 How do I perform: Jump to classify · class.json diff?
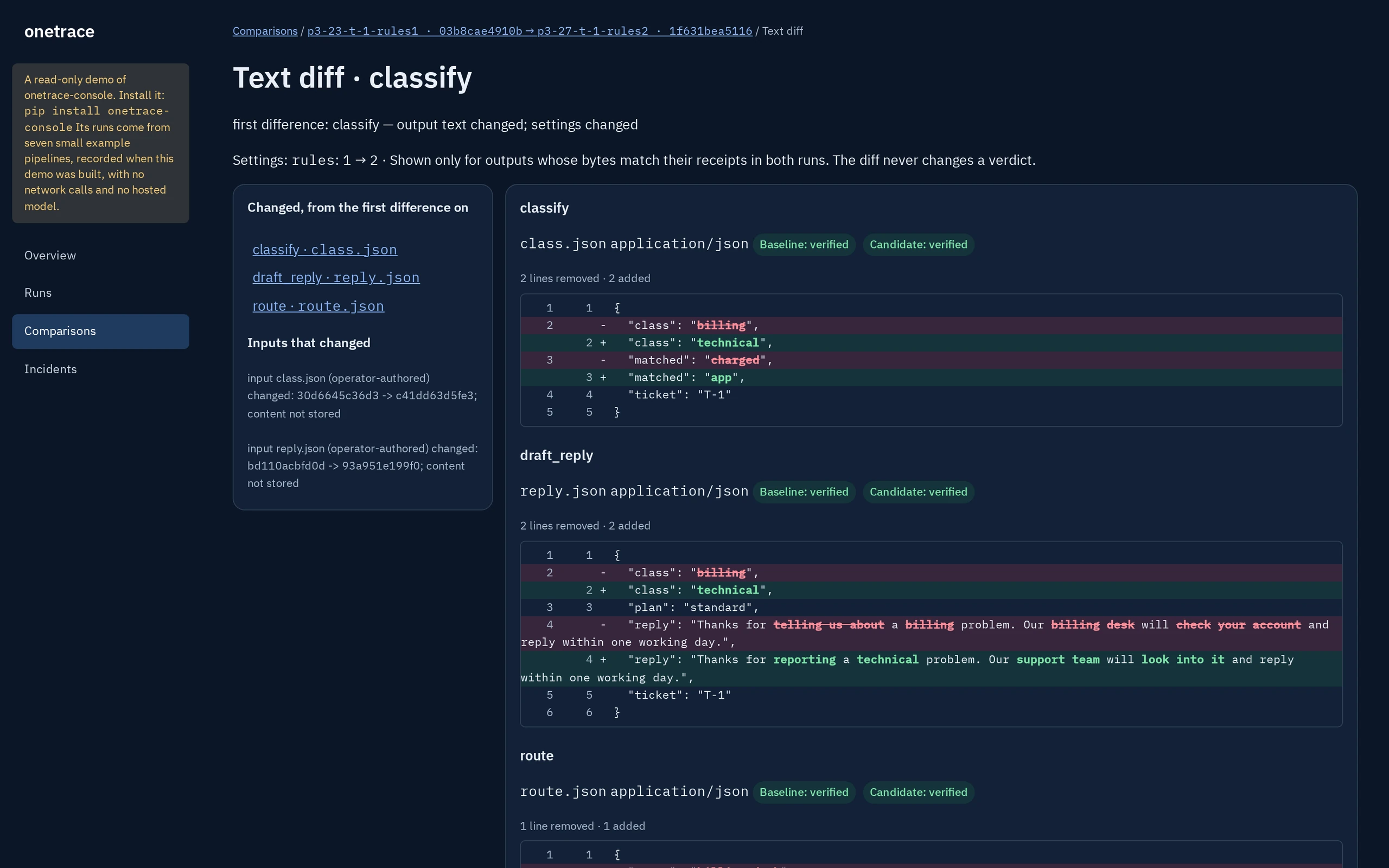(324, 250)
